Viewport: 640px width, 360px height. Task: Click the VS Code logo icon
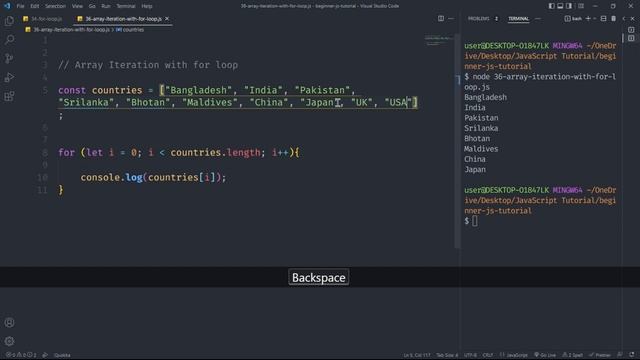coord(7,6)
